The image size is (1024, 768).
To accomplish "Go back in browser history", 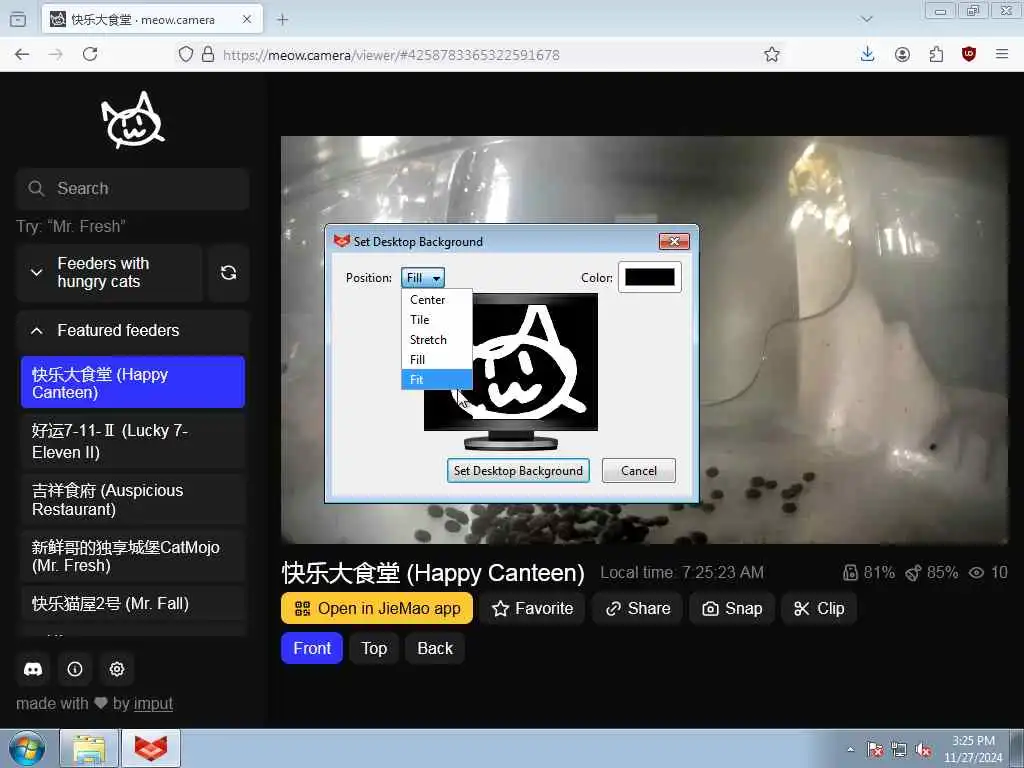I will click(22, 54).
